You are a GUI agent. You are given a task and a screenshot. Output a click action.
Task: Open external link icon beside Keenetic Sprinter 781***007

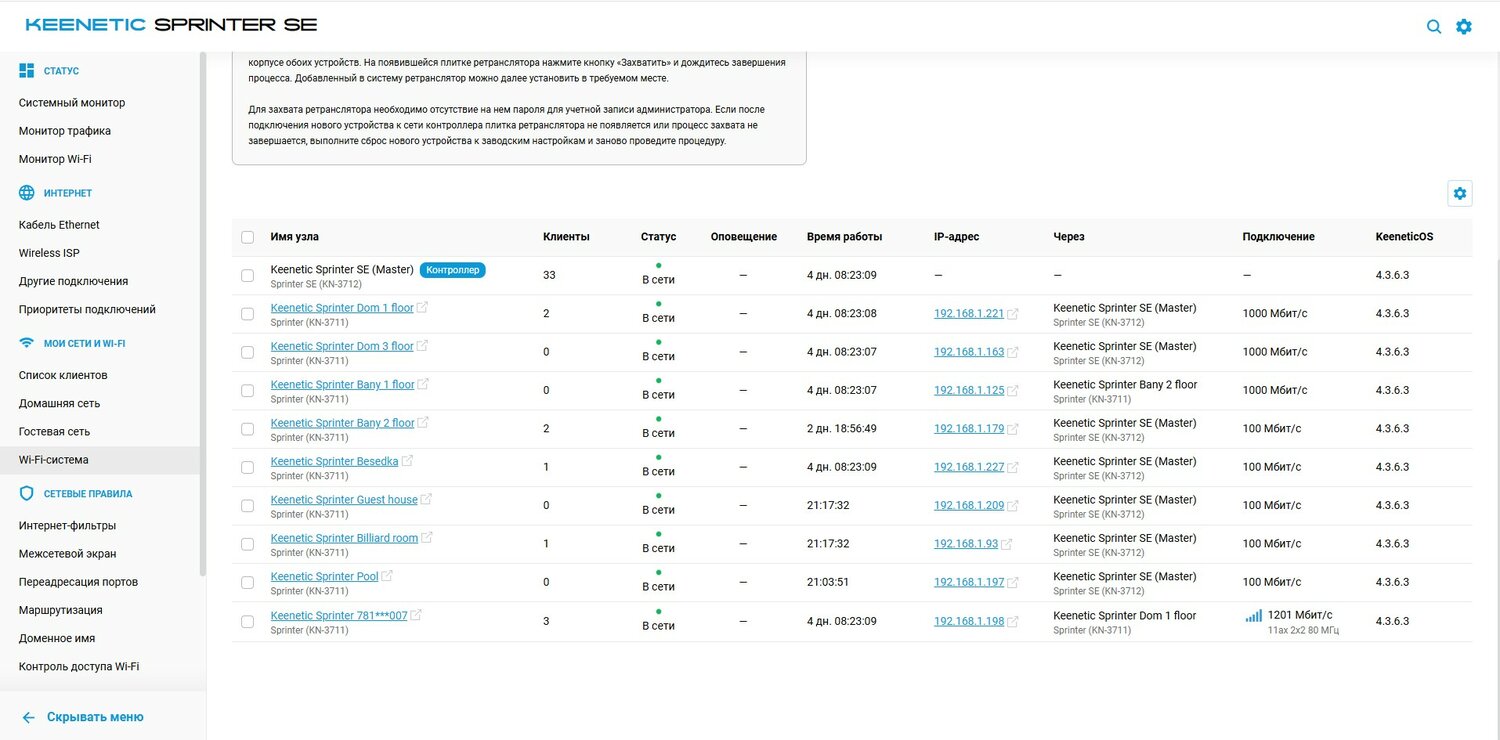[416, 615]
